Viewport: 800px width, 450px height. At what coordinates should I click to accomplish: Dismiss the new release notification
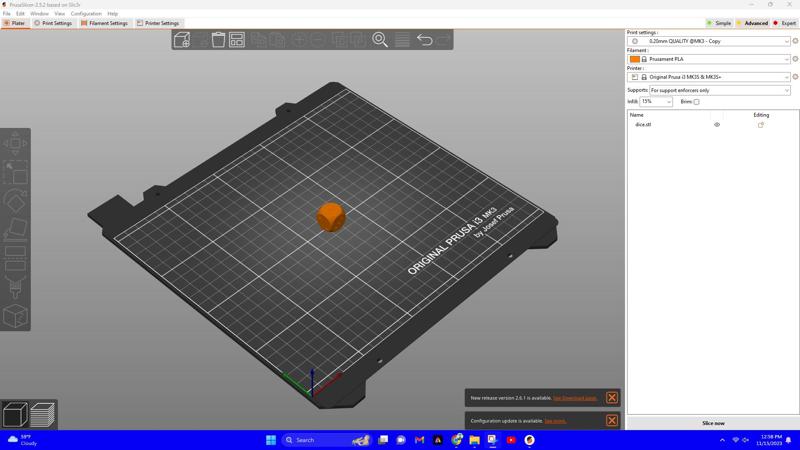point(612,397)
